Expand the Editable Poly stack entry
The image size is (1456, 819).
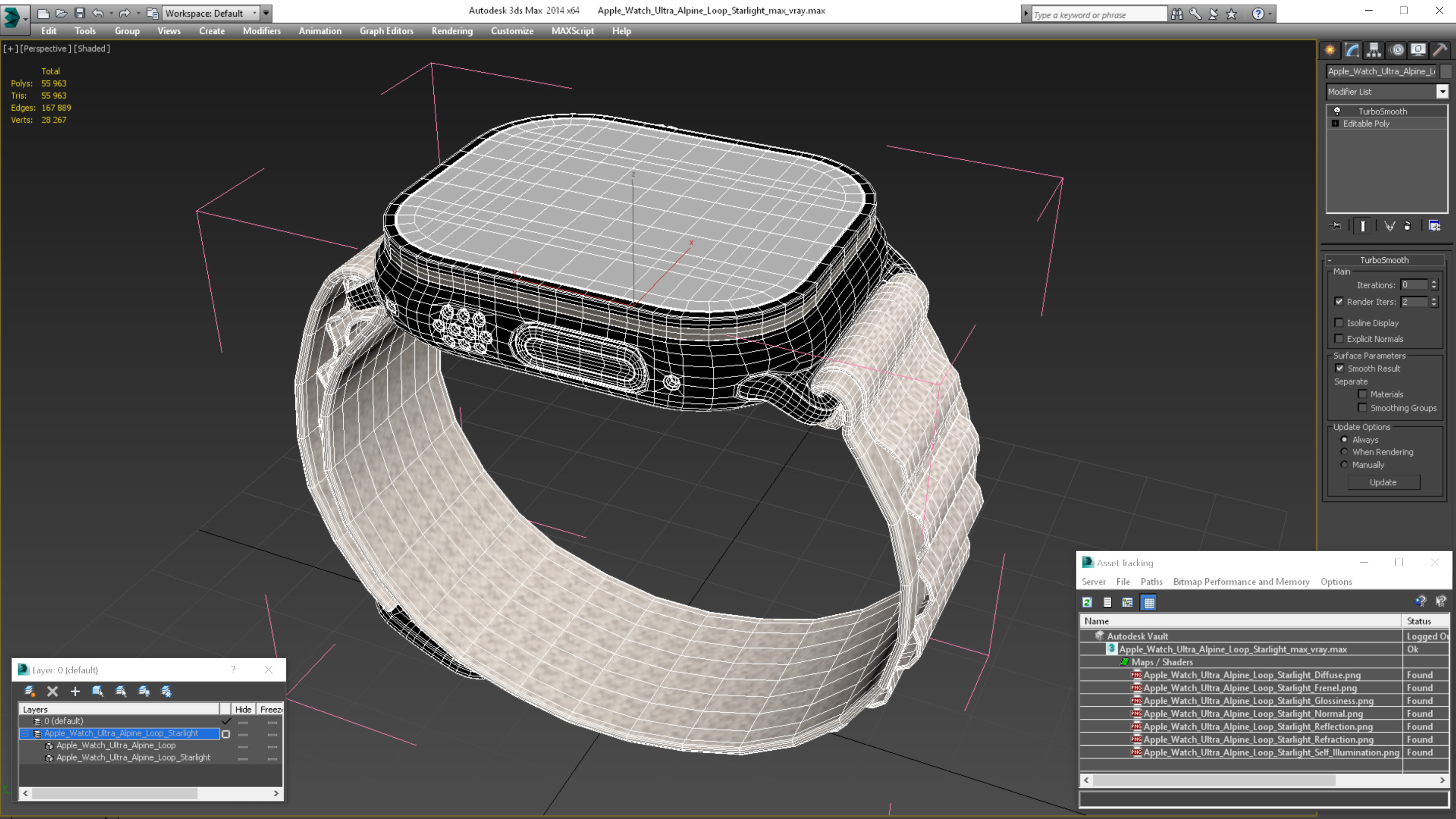[x=1335, y=123]
